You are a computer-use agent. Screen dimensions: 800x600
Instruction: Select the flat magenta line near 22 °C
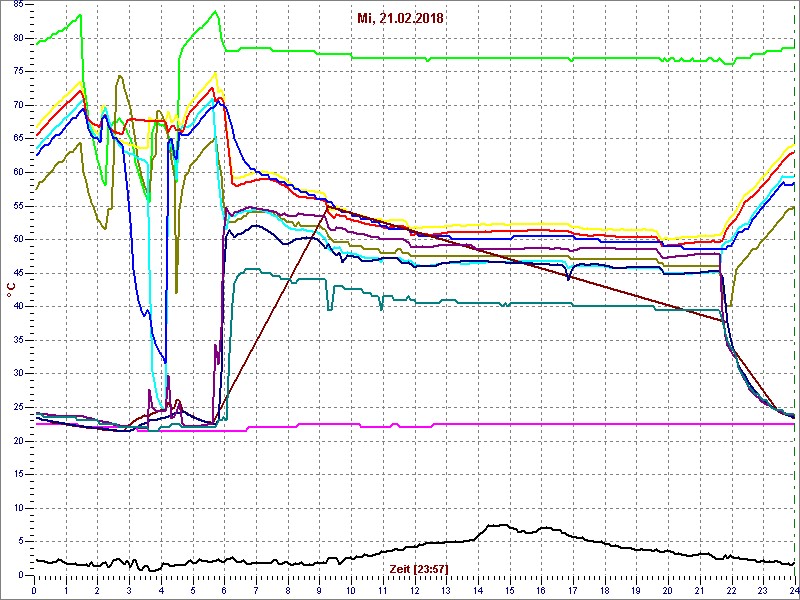pyautogui.click(x=500, y=424)
